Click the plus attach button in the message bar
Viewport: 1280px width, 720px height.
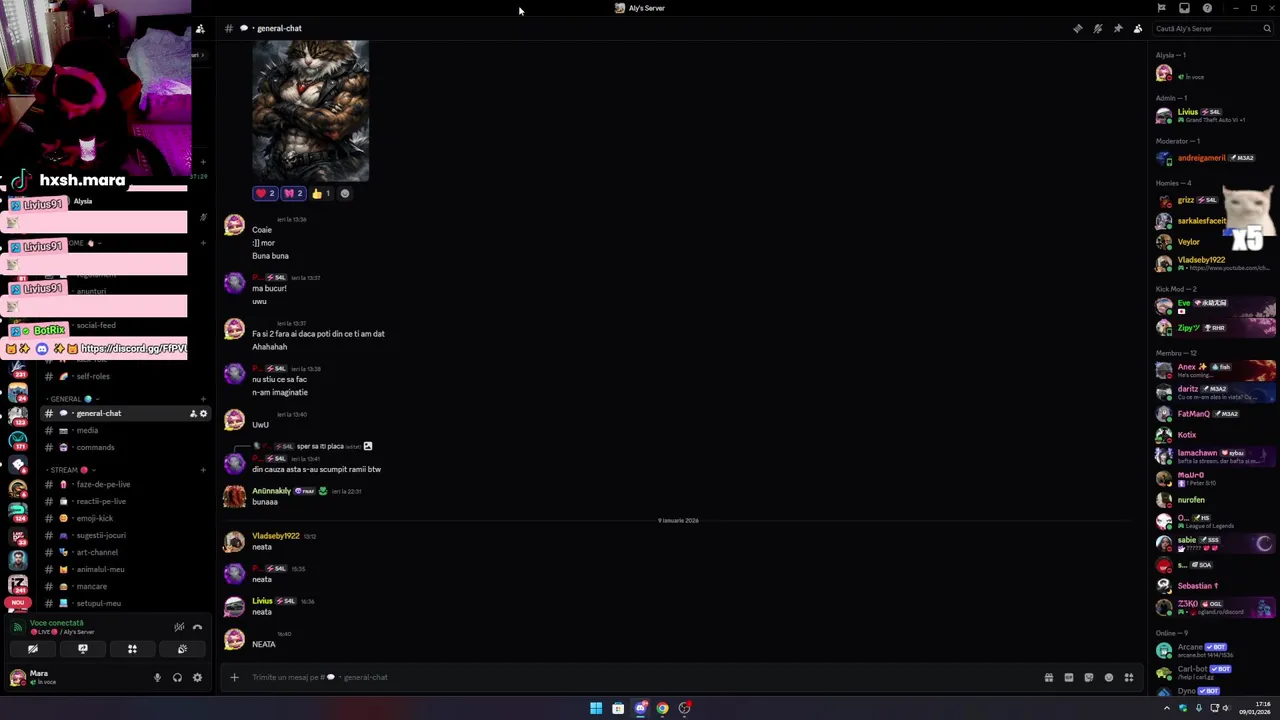[234, 677]
